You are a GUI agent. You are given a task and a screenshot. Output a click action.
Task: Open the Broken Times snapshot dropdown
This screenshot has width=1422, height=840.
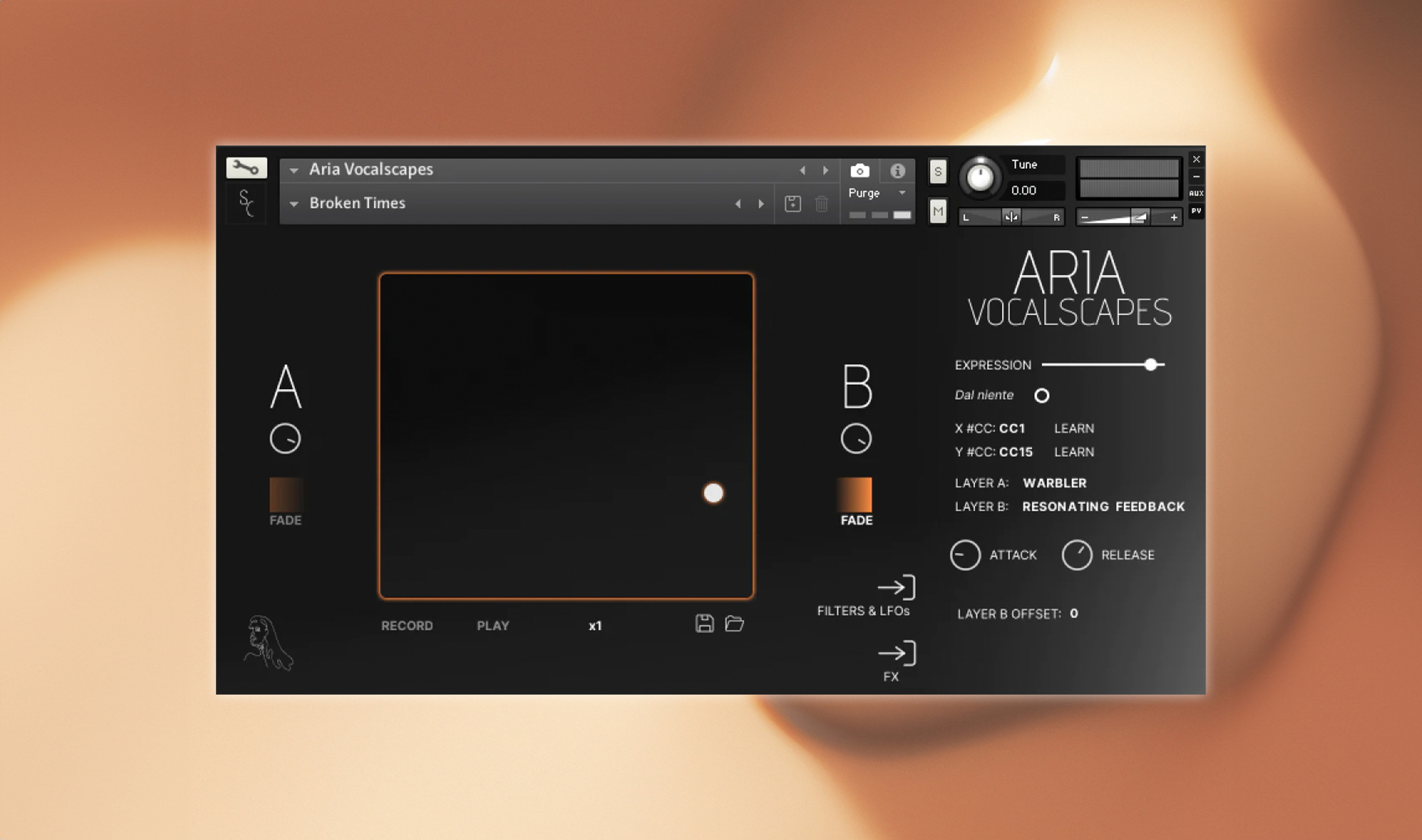click(295, 202)
